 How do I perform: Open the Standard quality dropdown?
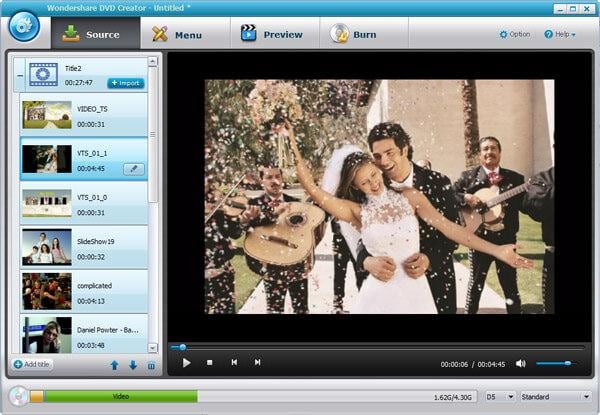[555, 397]
